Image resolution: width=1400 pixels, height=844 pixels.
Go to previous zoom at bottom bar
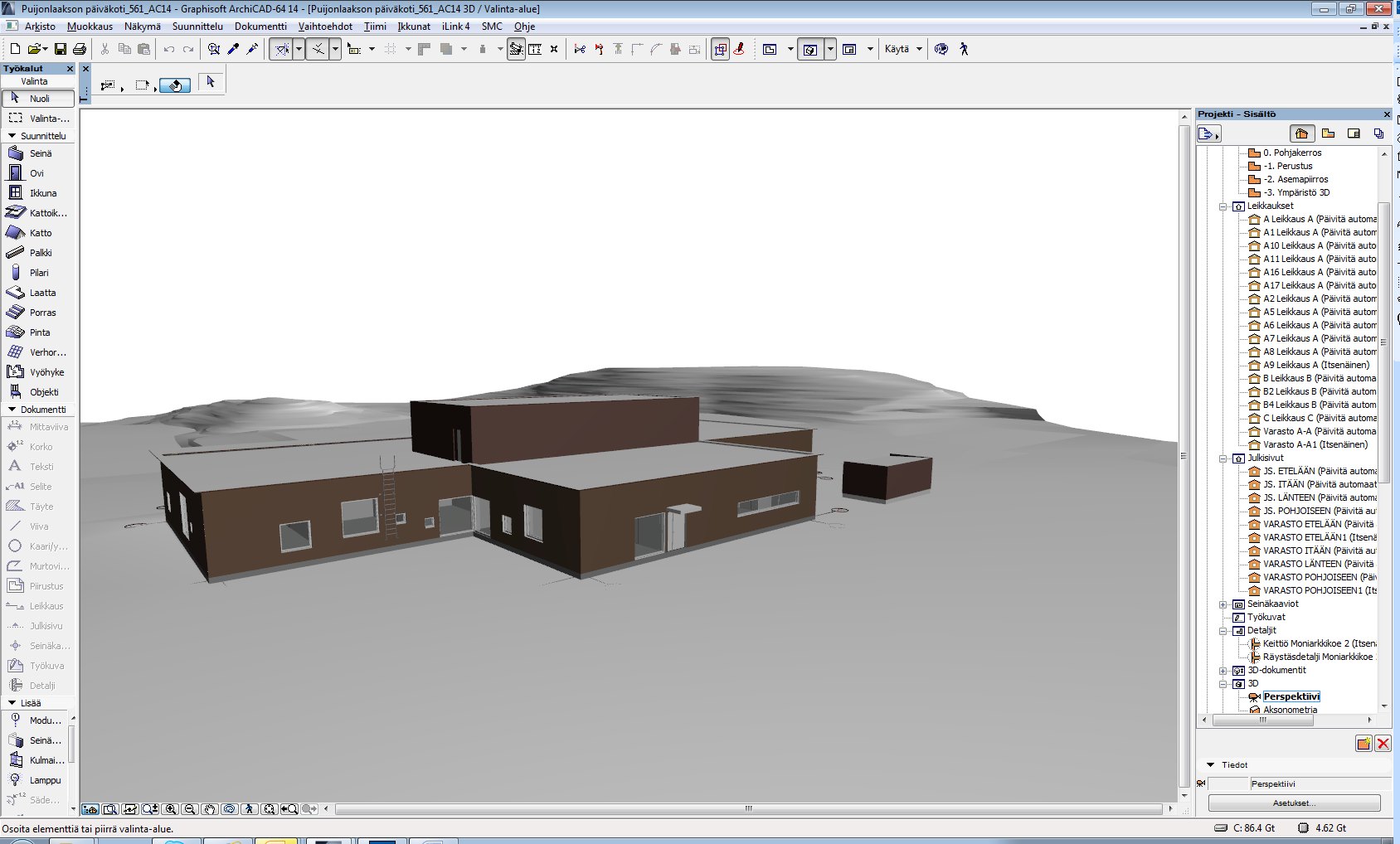[289, 809]
